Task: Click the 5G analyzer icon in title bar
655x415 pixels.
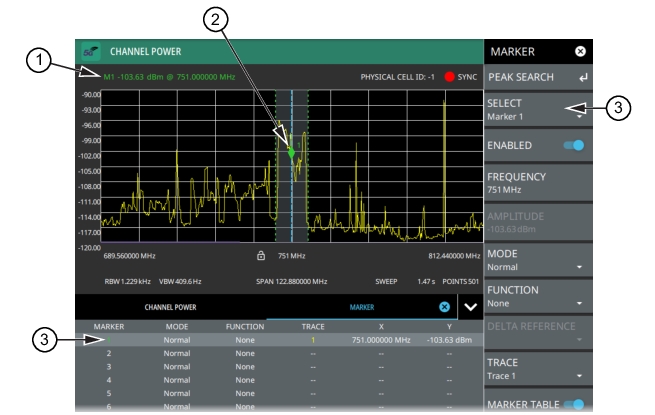Action: [x=91, y=51]
